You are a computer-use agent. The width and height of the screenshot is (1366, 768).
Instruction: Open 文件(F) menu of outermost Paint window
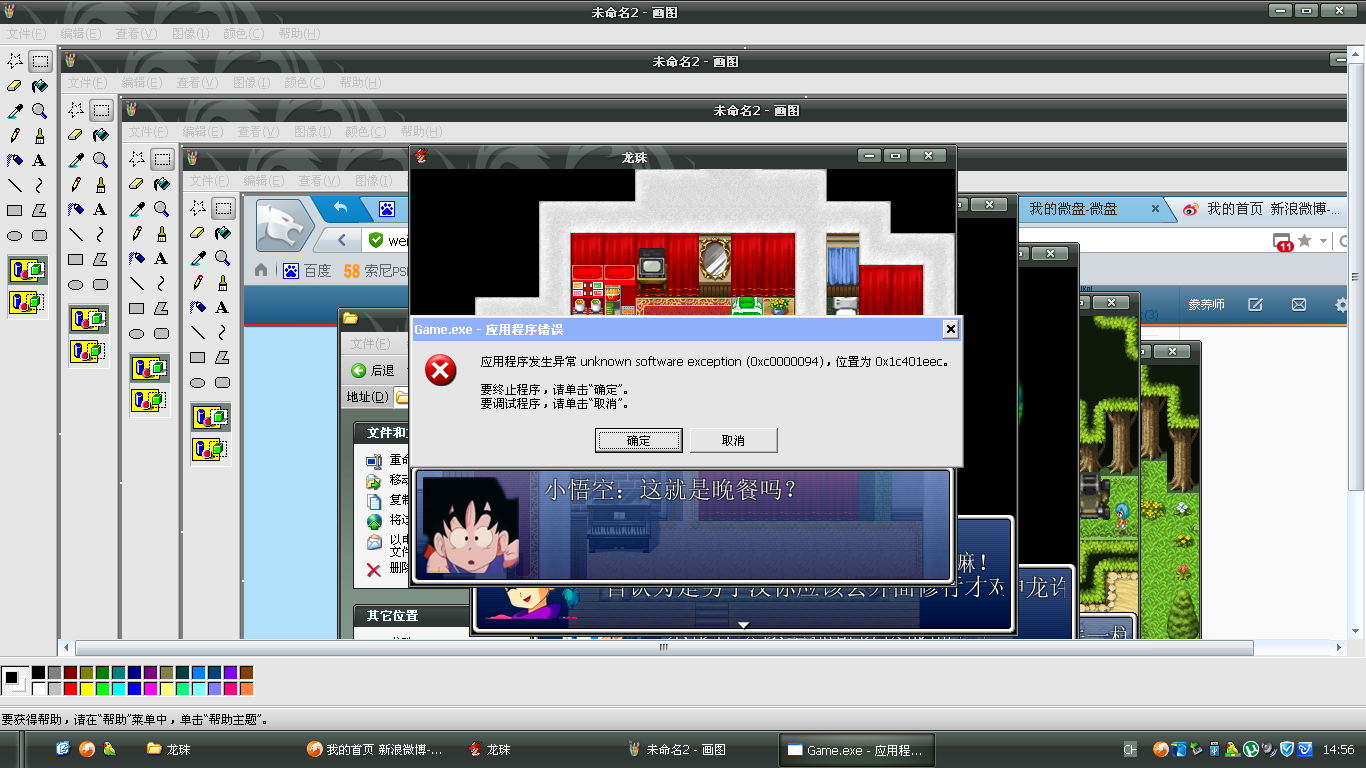coord(26,34)
